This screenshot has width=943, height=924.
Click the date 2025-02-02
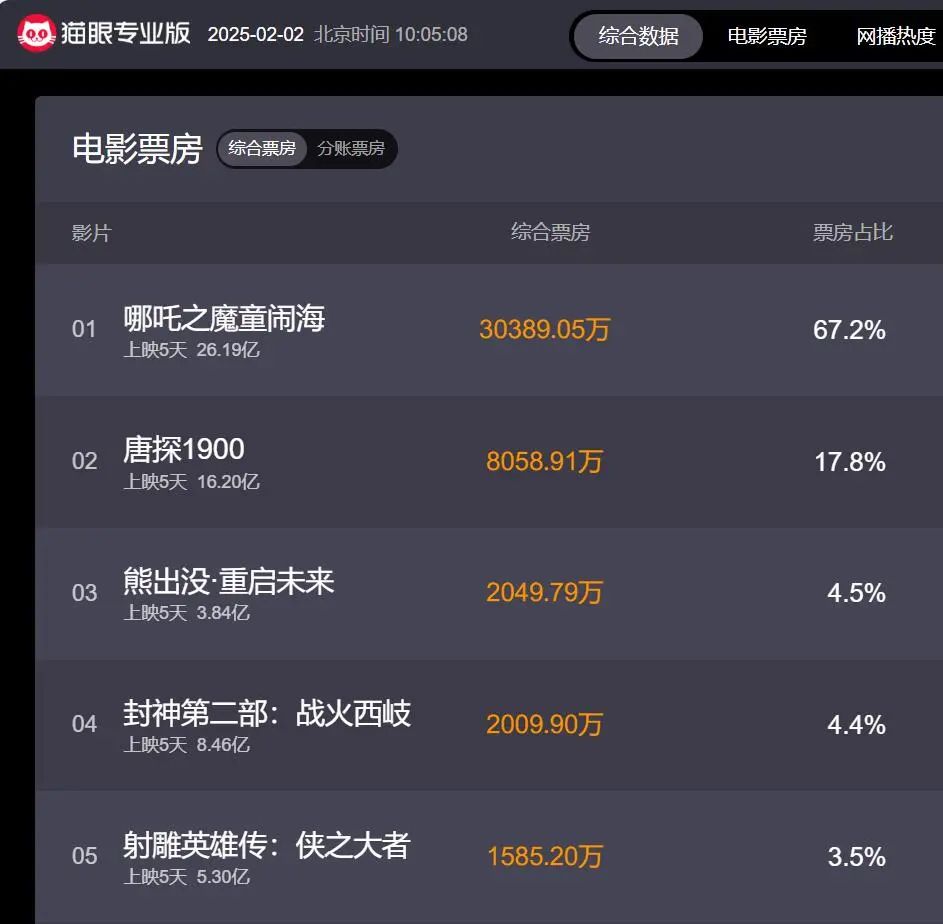255,35
